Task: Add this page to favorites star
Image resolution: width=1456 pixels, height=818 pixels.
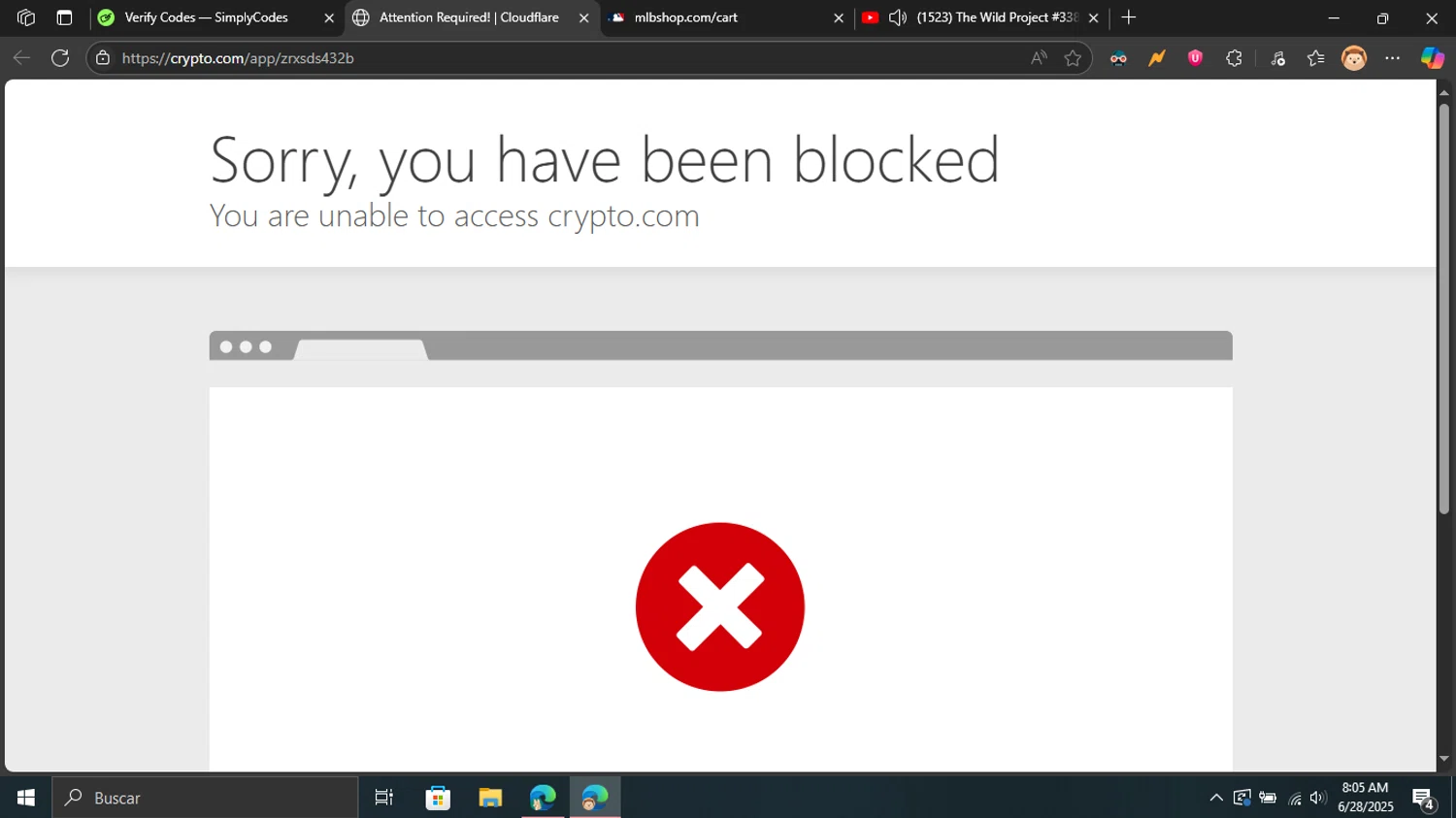Action: 1073,58
